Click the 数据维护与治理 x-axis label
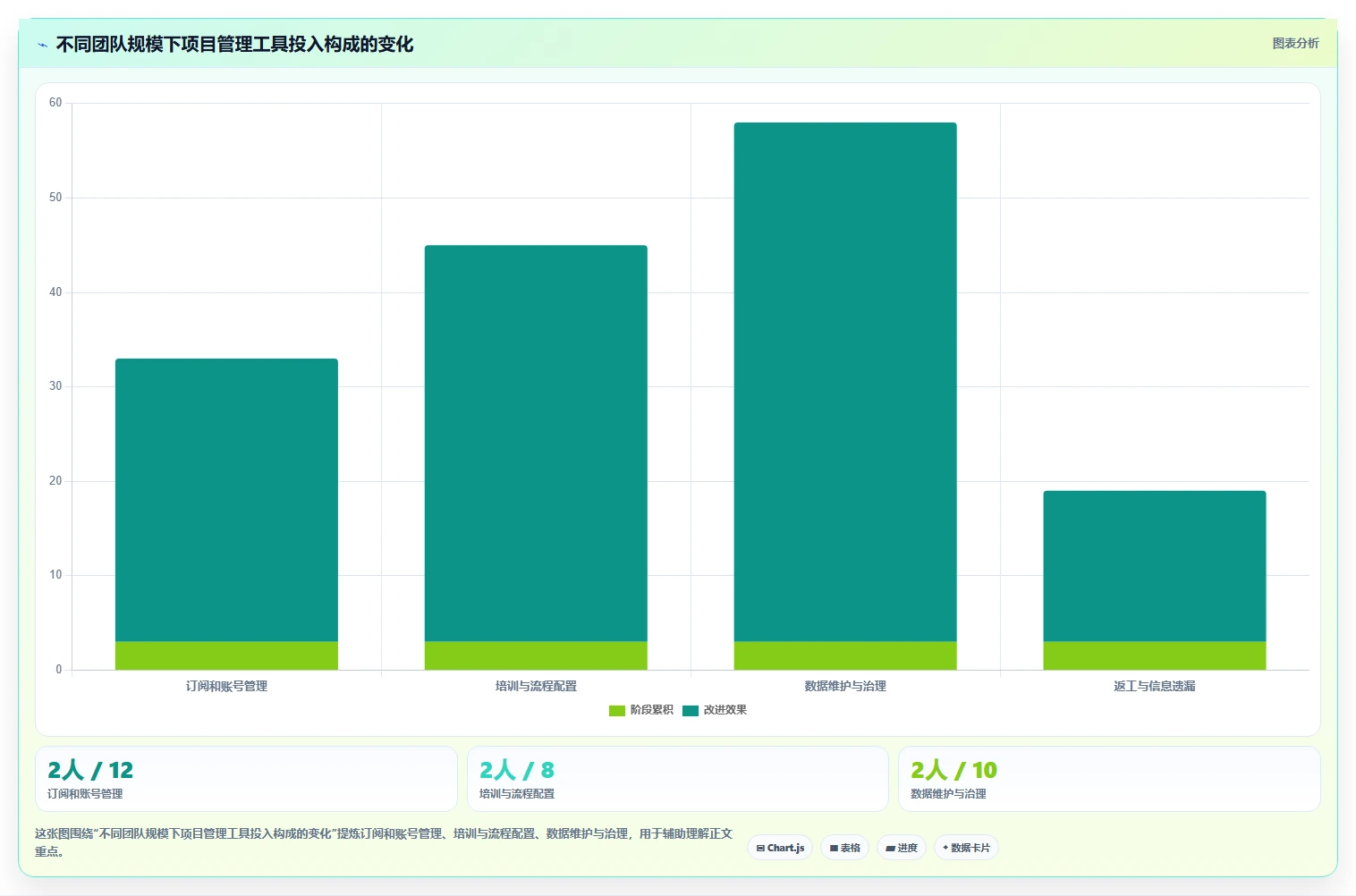Image resolution: width=1356 pixels, height=896 pixels. coord(845,686)
